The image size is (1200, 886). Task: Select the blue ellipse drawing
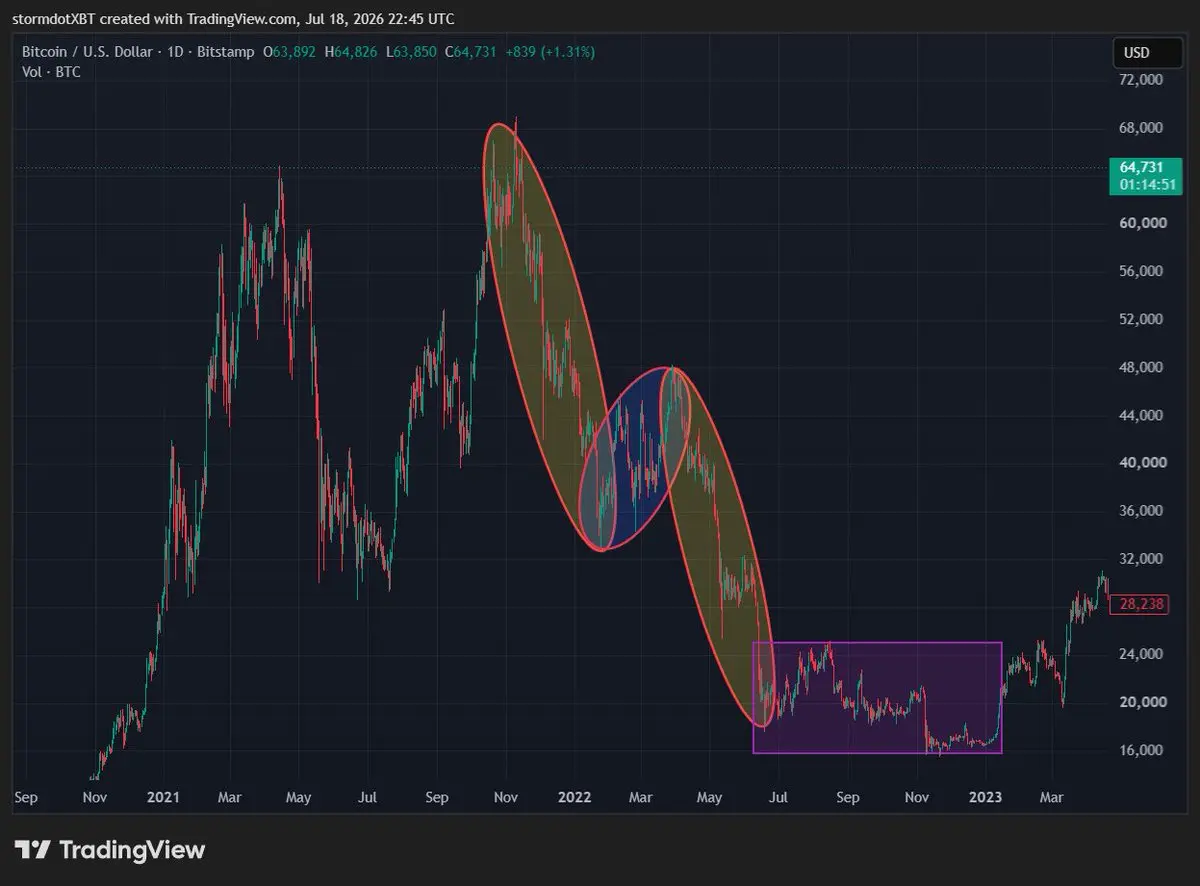pos(637,459)
